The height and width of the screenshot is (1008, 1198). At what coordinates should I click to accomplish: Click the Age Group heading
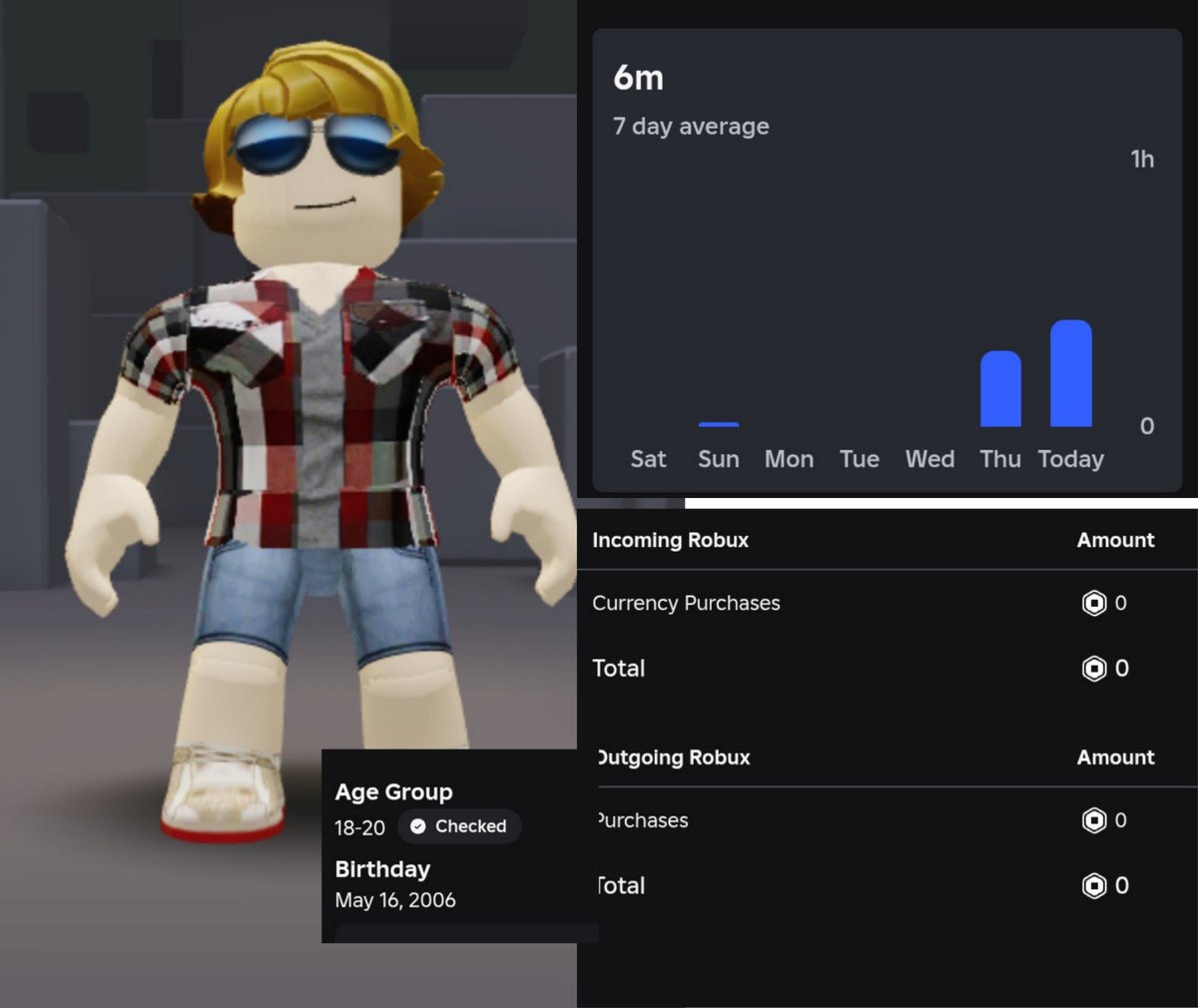click(393, 792)
